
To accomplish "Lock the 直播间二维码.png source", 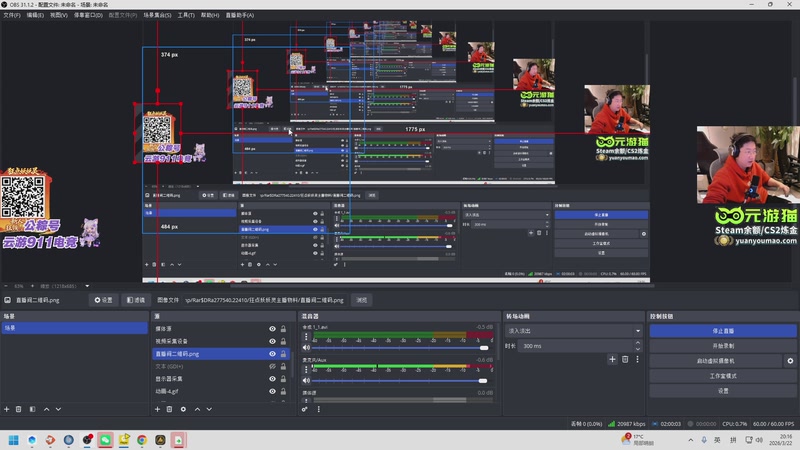I will (283, 354).
